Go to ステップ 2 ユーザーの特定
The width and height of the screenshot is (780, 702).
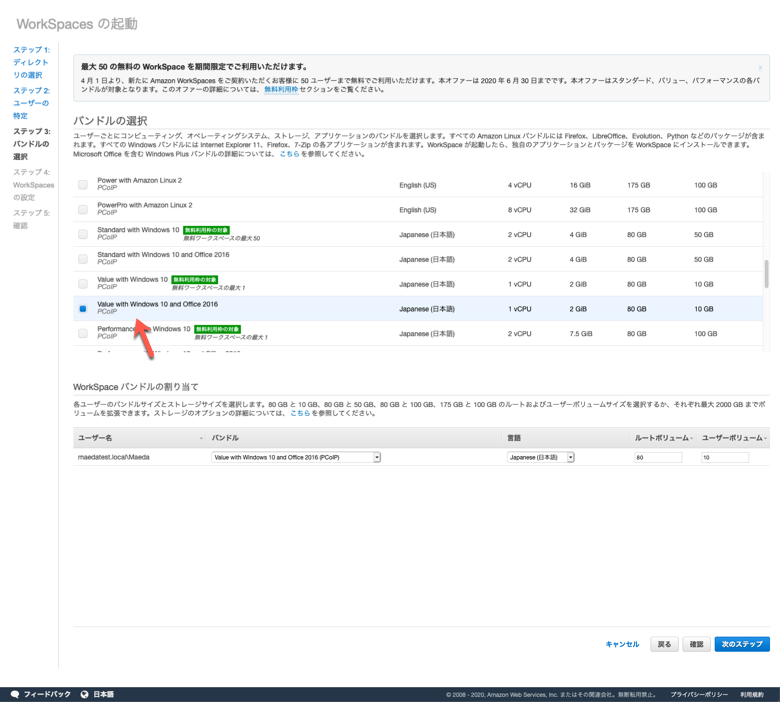click(x=31, y=103)
